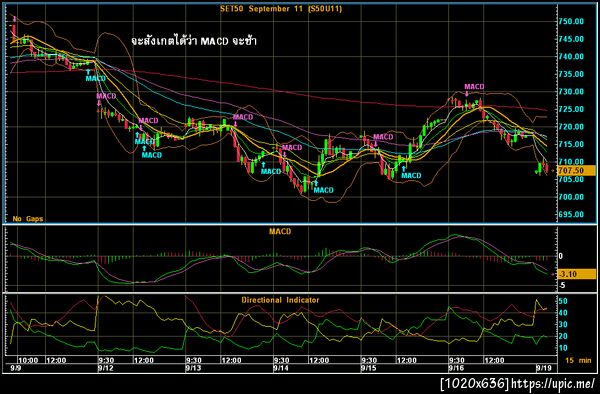Click the 740.00 price axis label
The width and height of the screenshot is (600, 394).
(571, 57)
